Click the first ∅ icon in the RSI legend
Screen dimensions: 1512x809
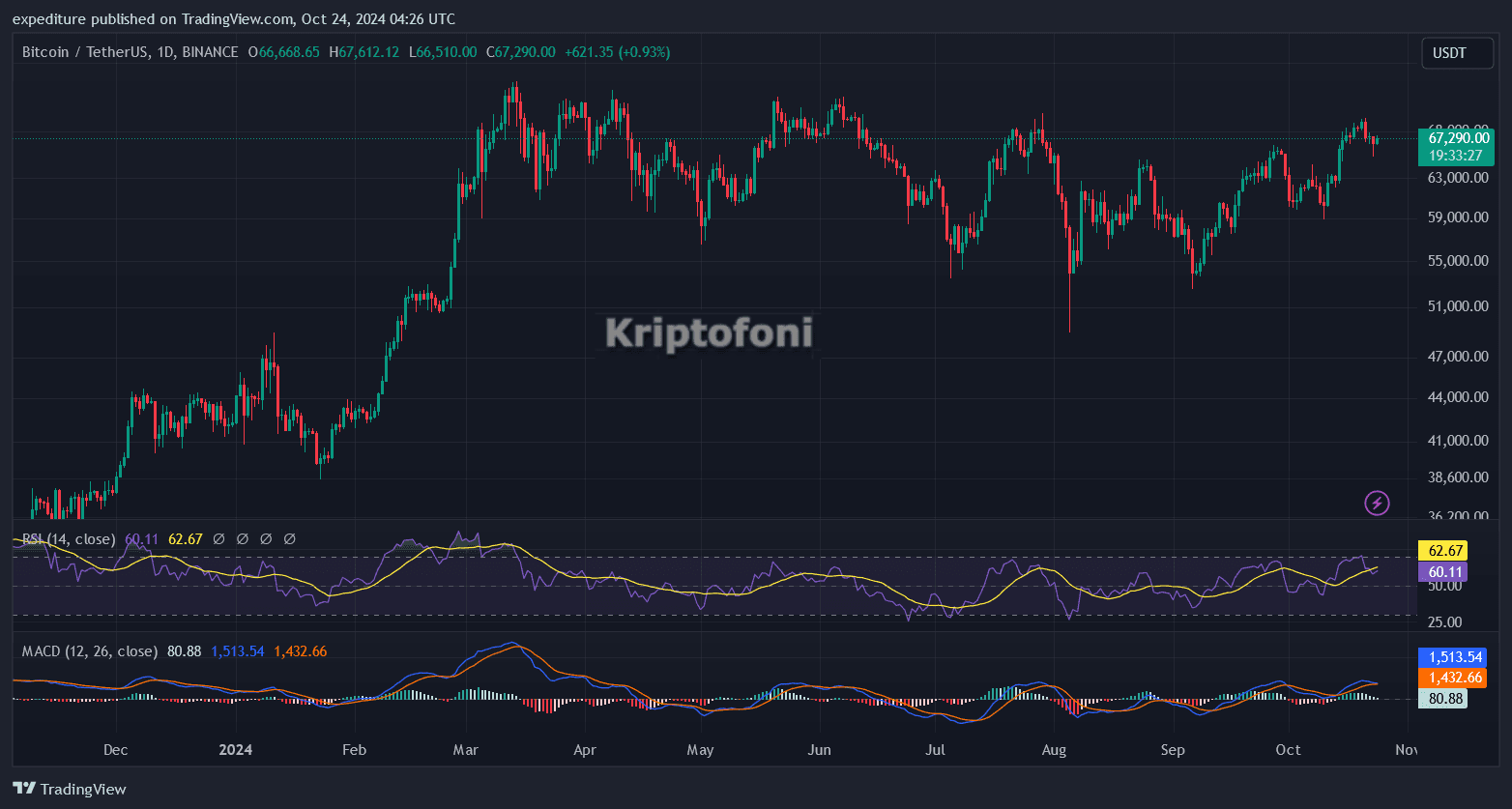[x=218, y=538]
